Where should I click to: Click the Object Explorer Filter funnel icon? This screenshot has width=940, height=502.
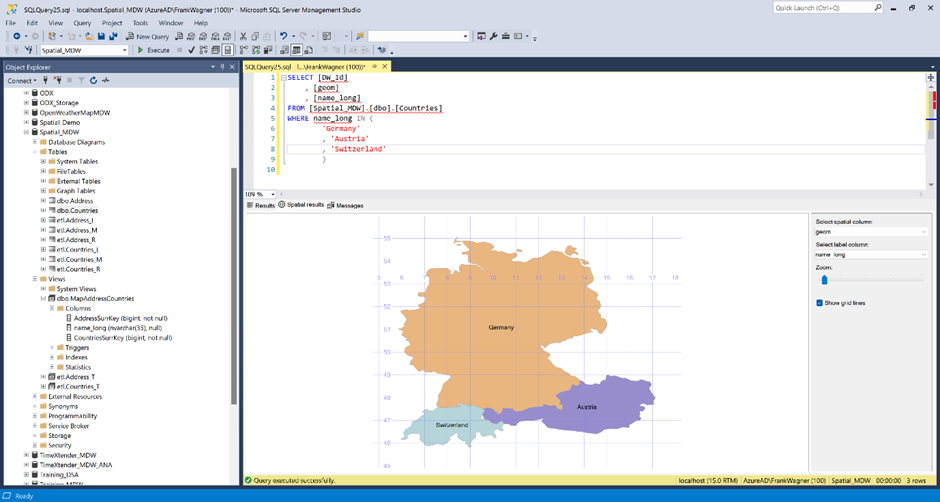(x=82, y=80)
